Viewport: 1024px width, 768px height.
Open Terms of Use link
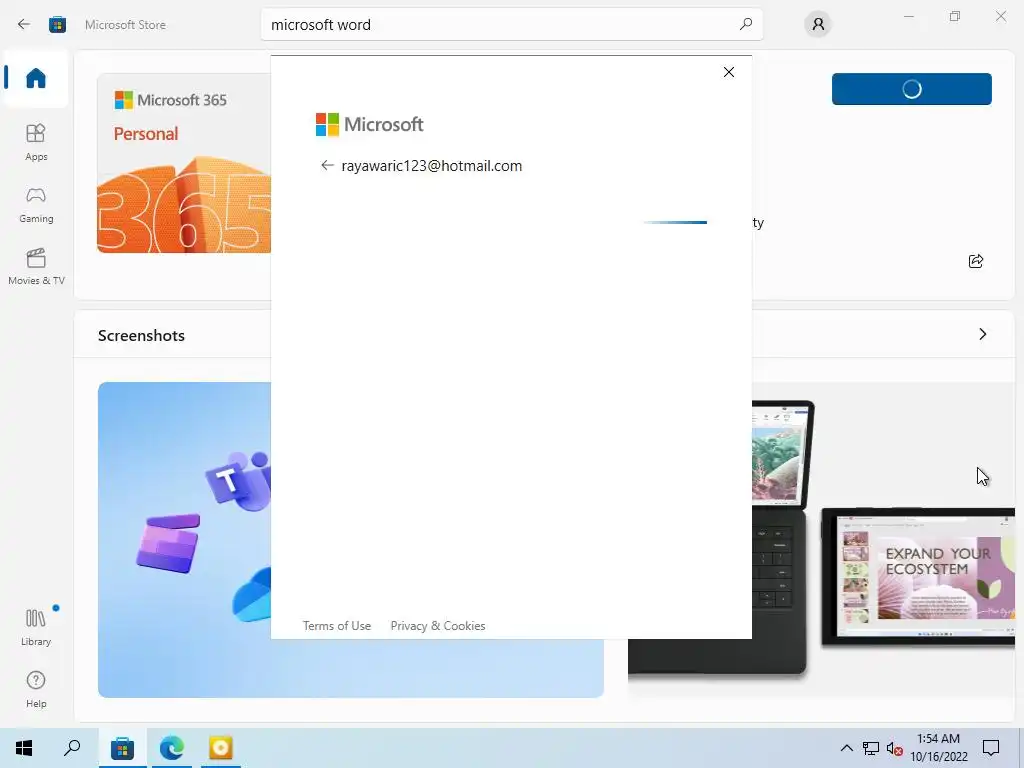(x=337, y=626)
